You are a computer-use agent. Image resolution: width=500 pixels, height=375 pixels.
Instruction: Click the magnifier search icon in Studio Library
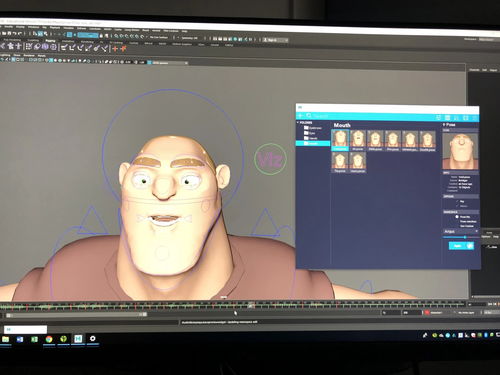click(x=309, y=115)
